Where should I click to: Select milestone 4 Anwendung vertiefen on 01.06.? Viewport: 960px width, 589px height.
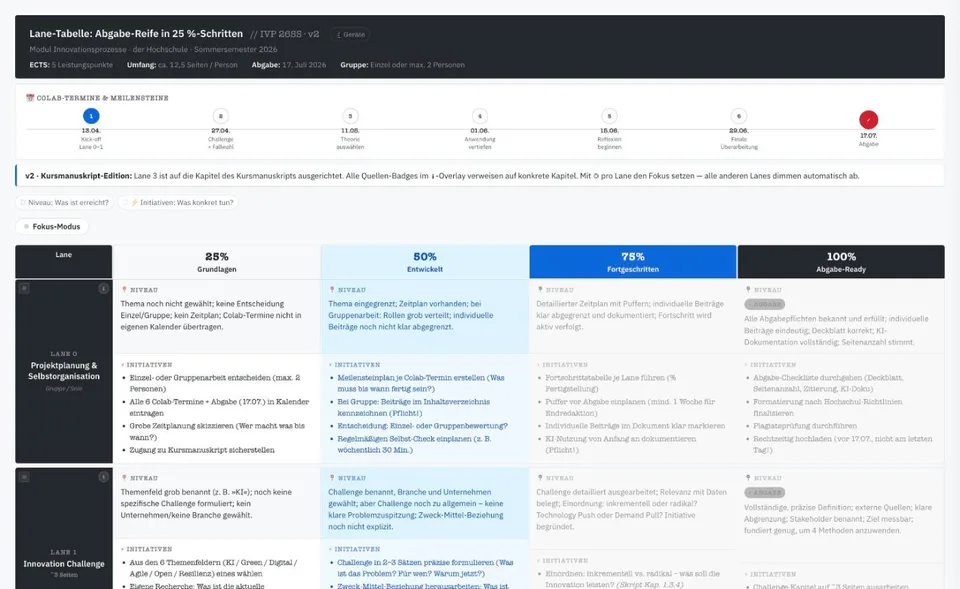(x=479, y=116)
